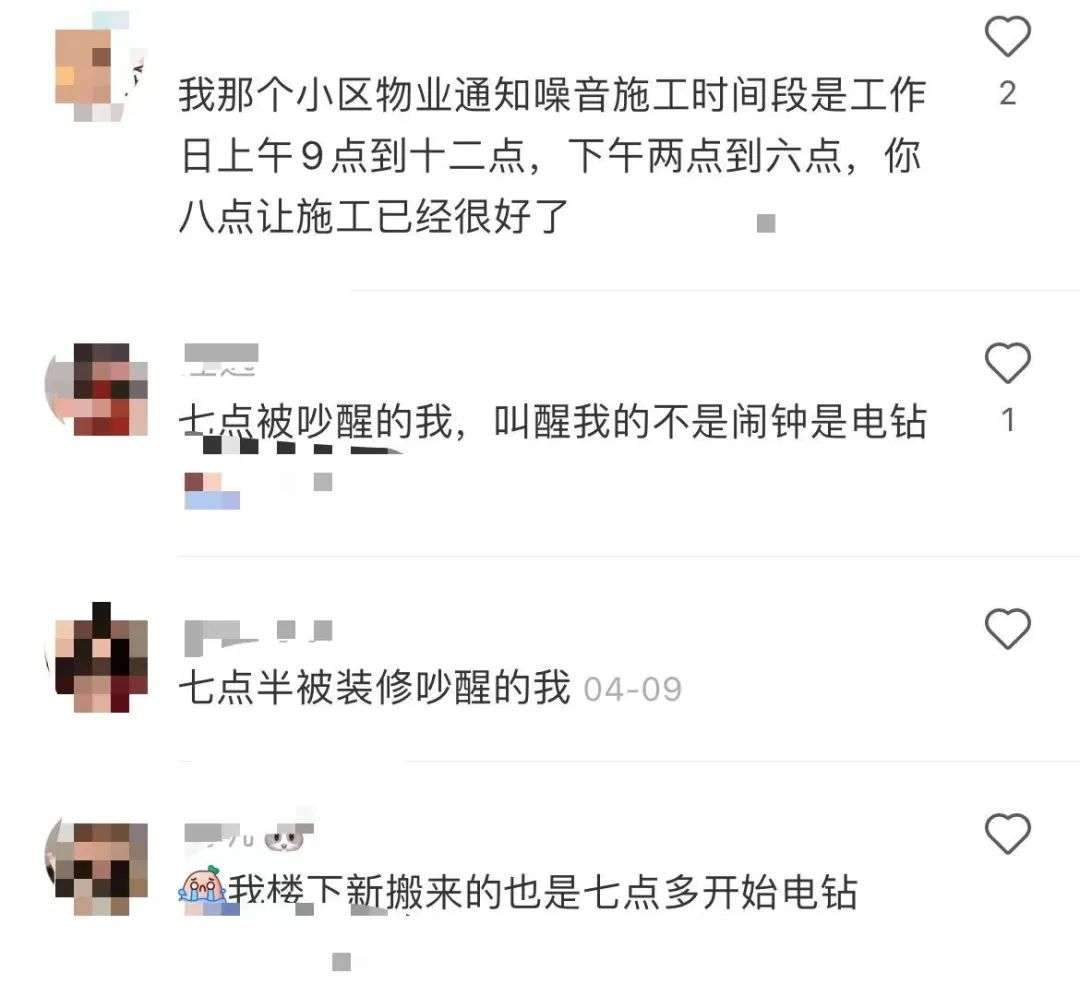Open the comment 也是七点多开始电钻

tap(681, 893)
